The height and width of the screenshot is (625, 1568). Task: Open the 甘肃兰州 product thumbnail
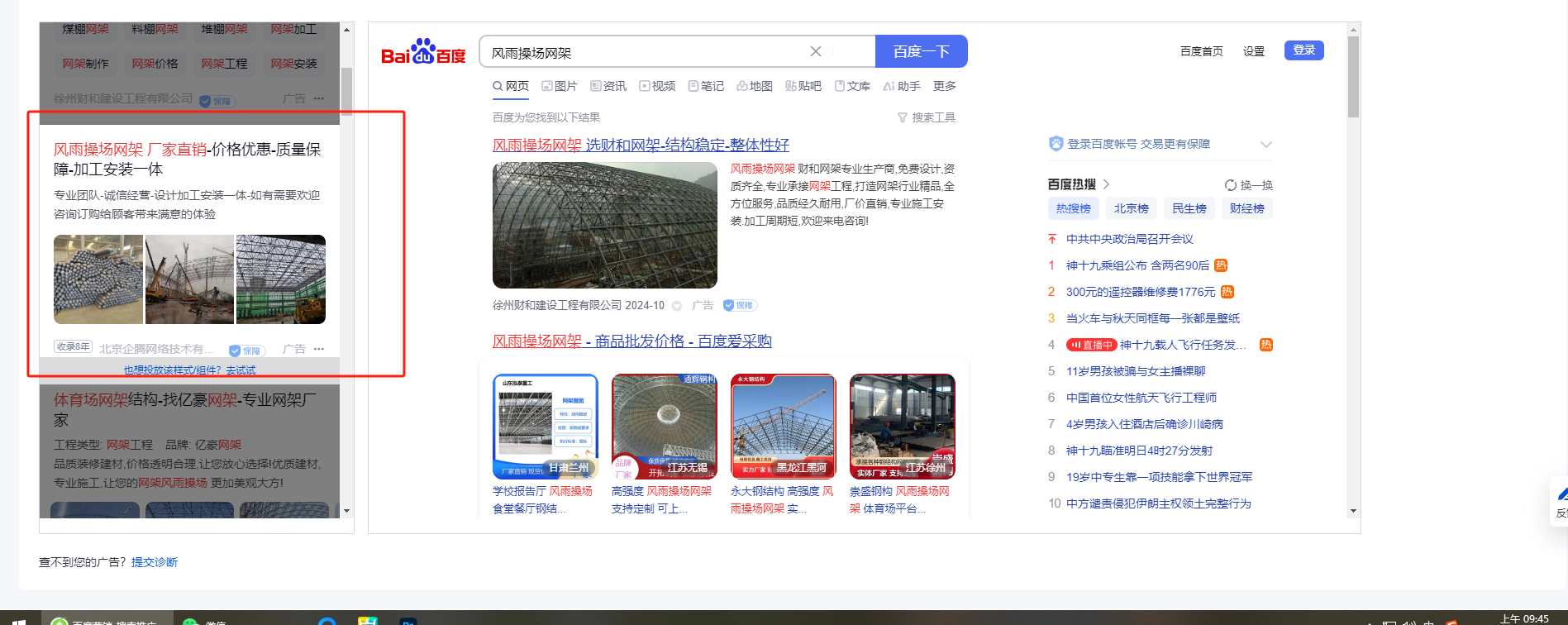[x=546, y=426]
